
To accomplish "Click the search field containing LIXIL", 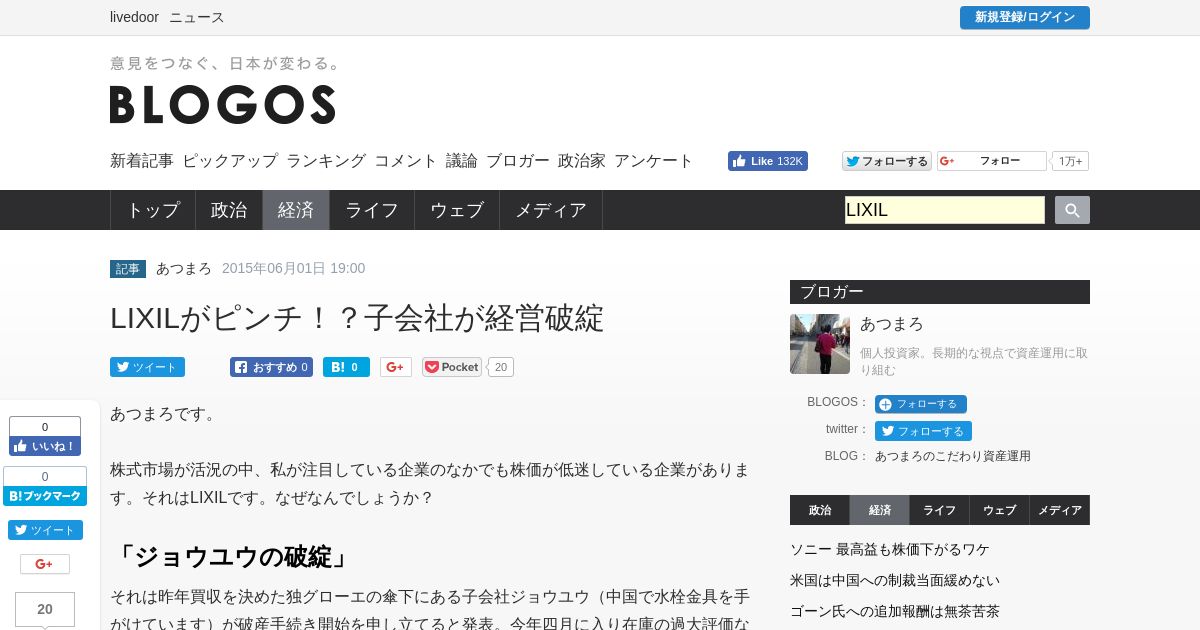I will click(x=945, y=210).
